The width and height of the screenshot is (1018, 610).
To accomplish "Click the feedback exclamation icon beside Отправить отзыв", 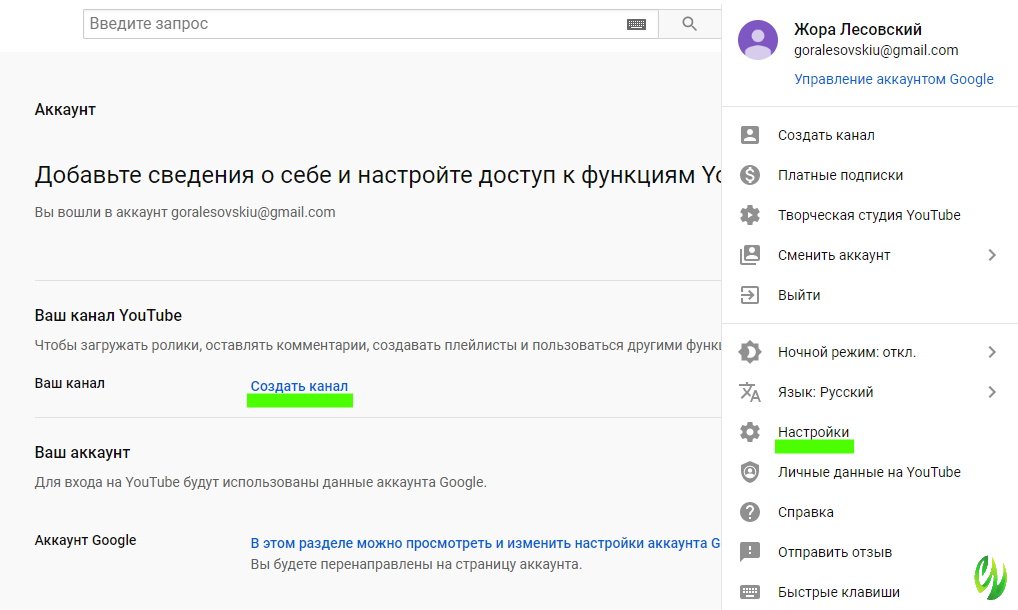I will (x=750, y=552).
